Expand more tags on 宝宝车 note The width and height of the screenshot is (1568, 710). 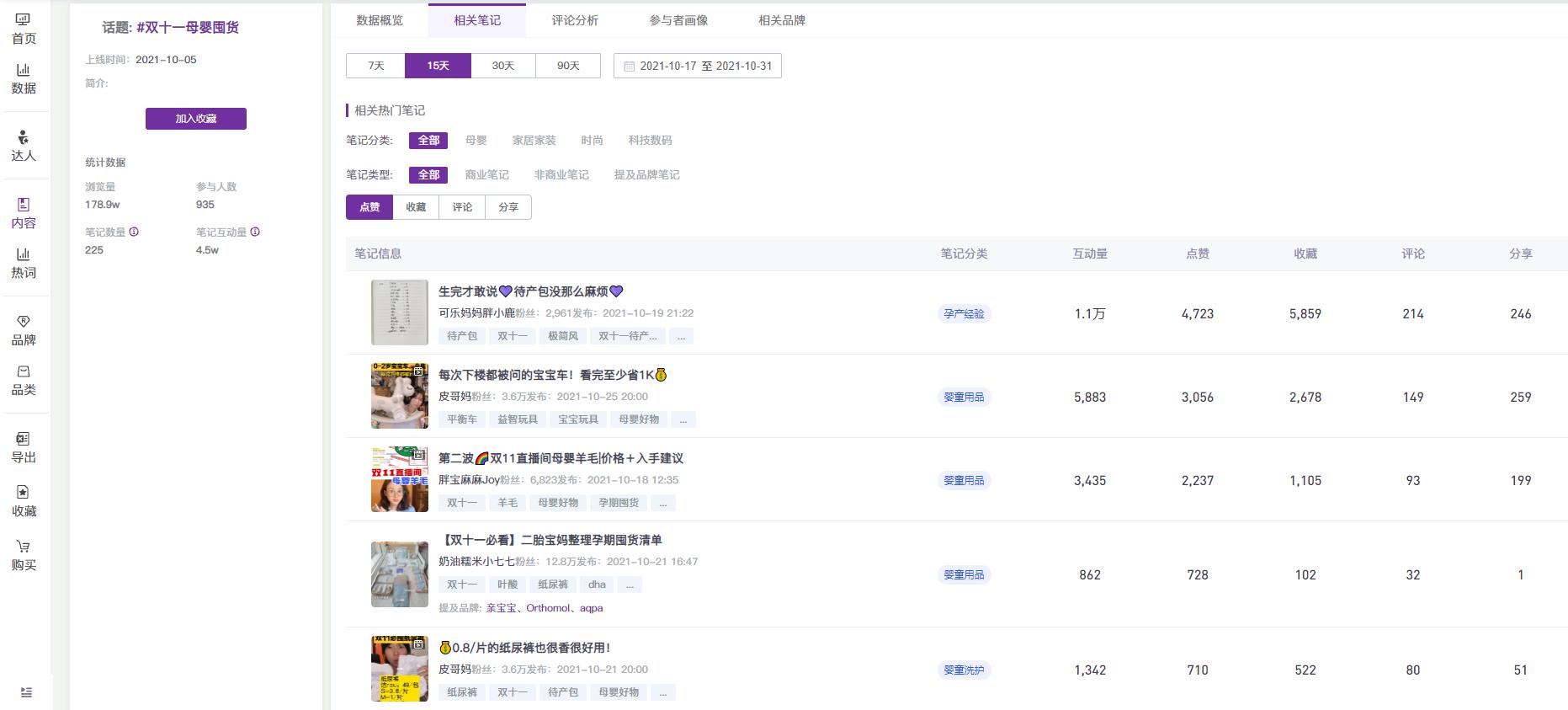(x=683, y=419)
